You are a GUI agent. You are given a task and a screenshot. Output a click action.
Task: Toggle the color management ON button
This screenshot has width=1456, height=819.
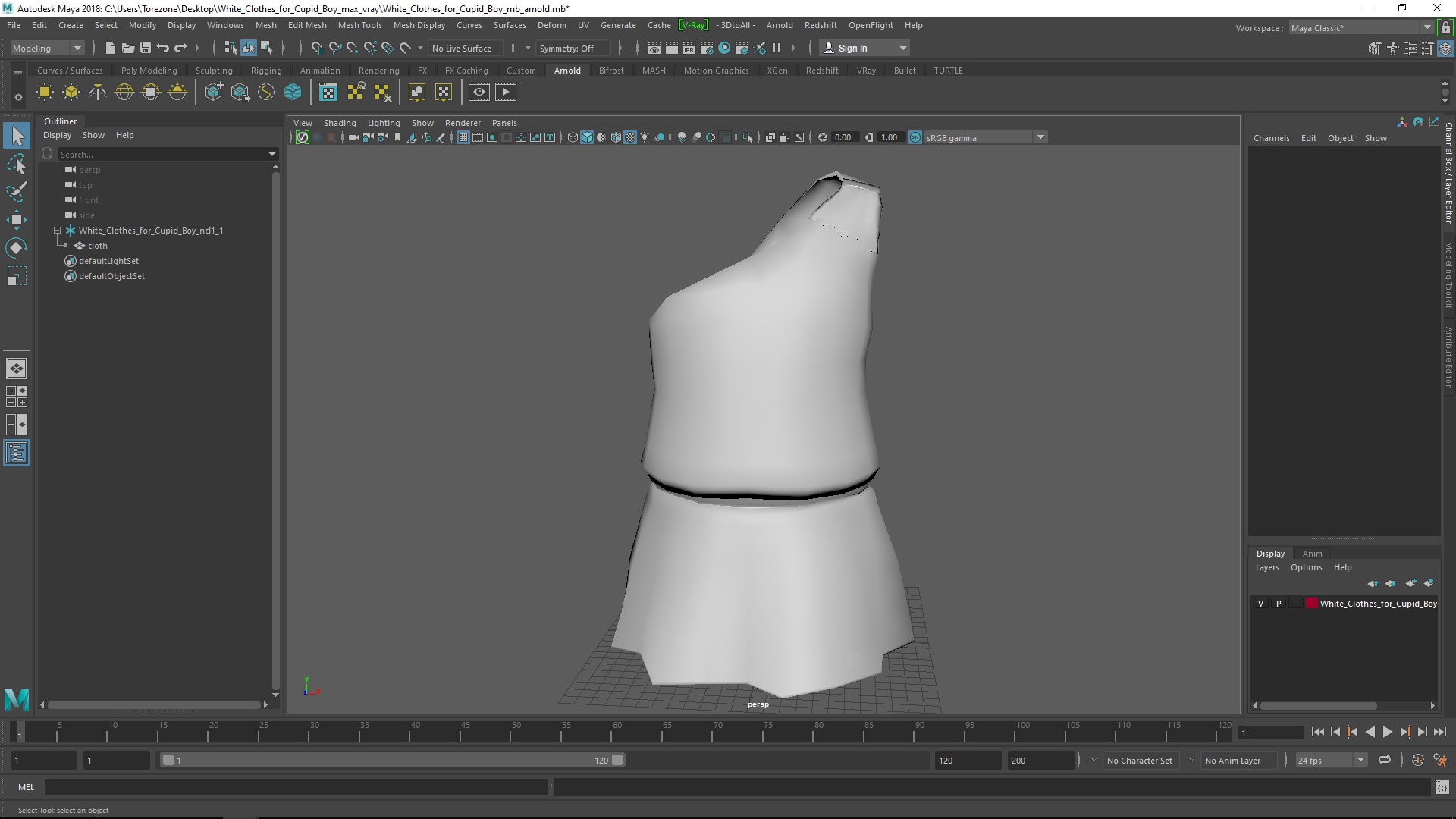[915, 137]
